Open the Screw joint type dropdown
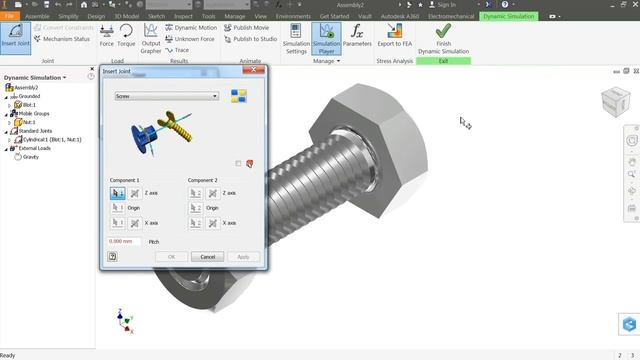The image size is (640, 360). point(167,96)
